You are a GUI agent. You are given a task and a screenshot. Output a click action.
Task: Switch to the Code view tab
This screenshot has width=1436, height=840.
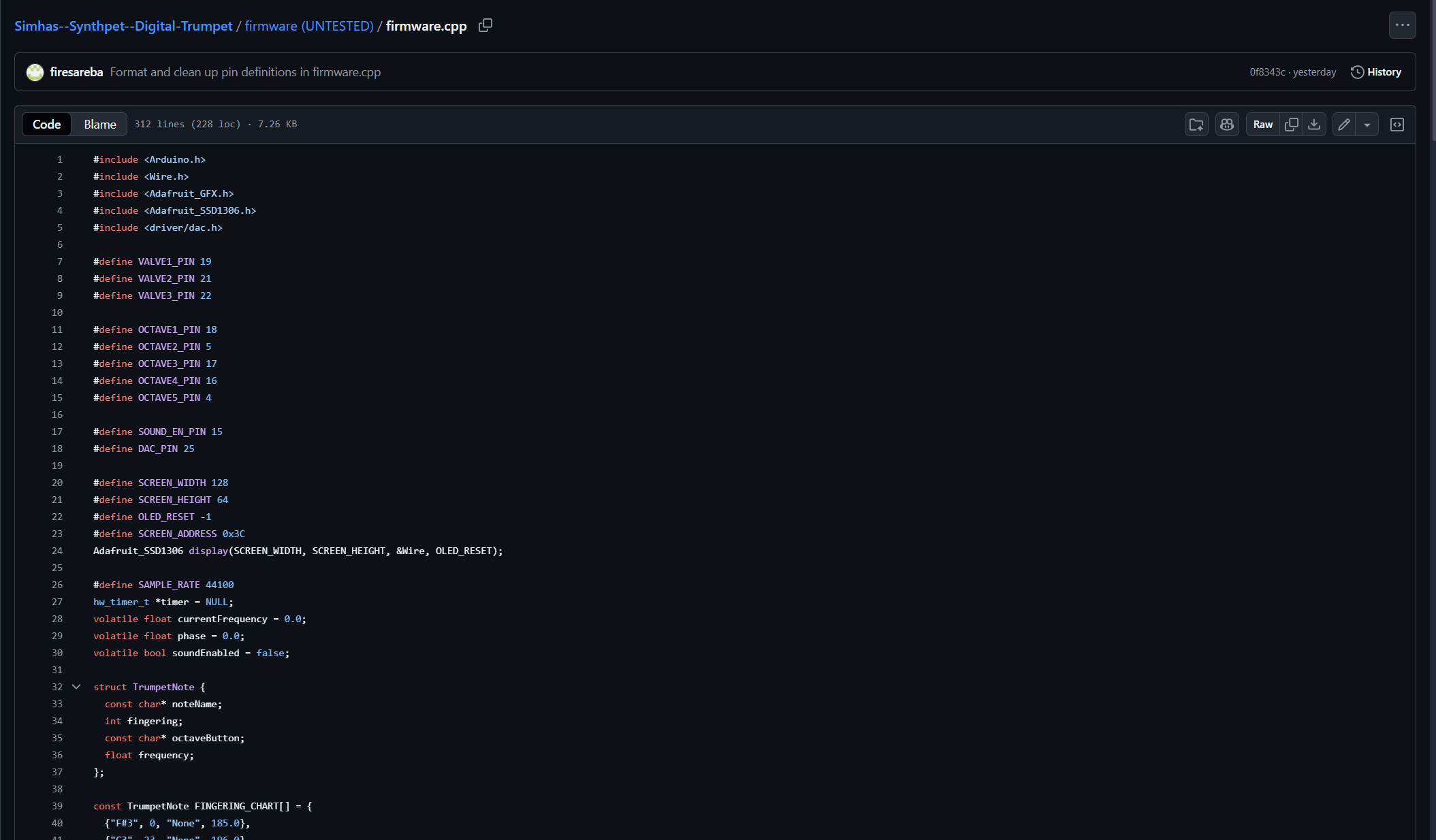(x=46, y=125)
